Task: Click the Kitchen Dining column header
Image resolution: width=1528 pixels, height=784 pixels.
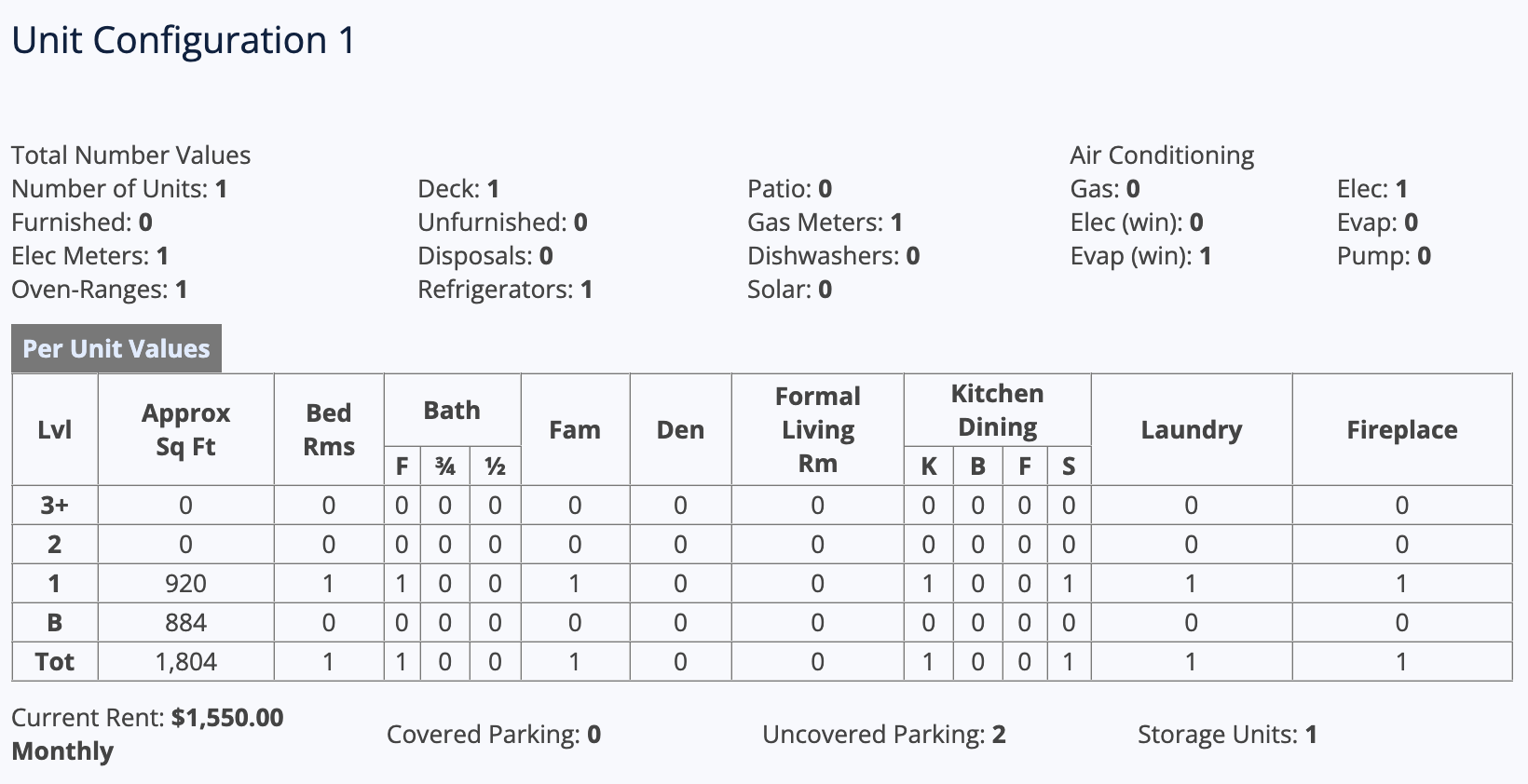Action: click(x=997, y=411)
